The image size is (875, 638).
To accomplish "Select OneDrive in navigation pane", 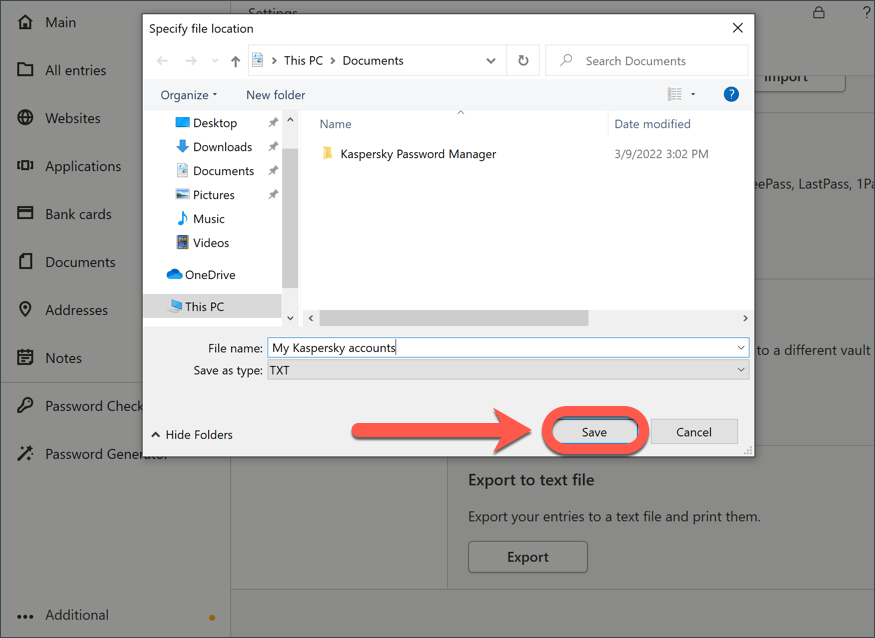I will pyautogui.click(x=201, y=275).
